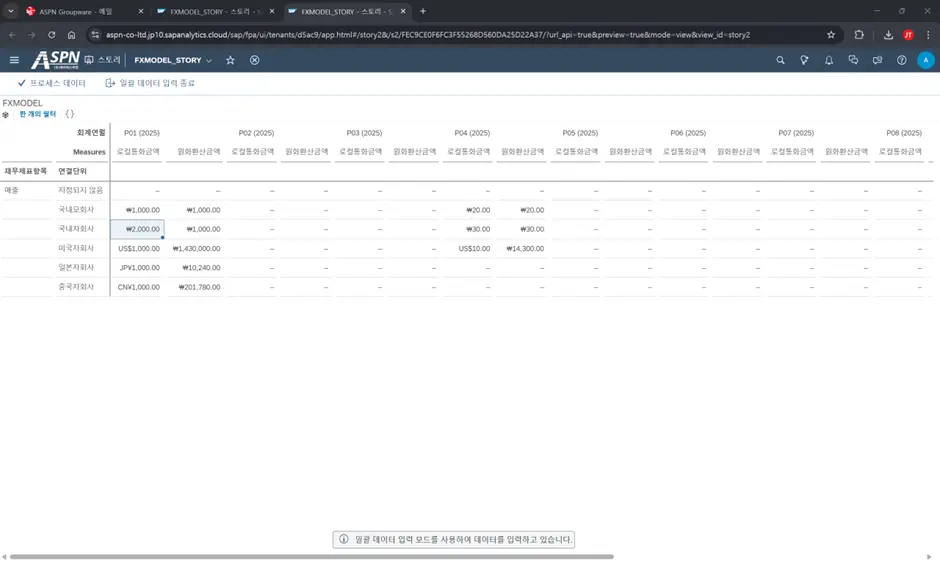Show notifications via the bell icon

click(829, 60)
